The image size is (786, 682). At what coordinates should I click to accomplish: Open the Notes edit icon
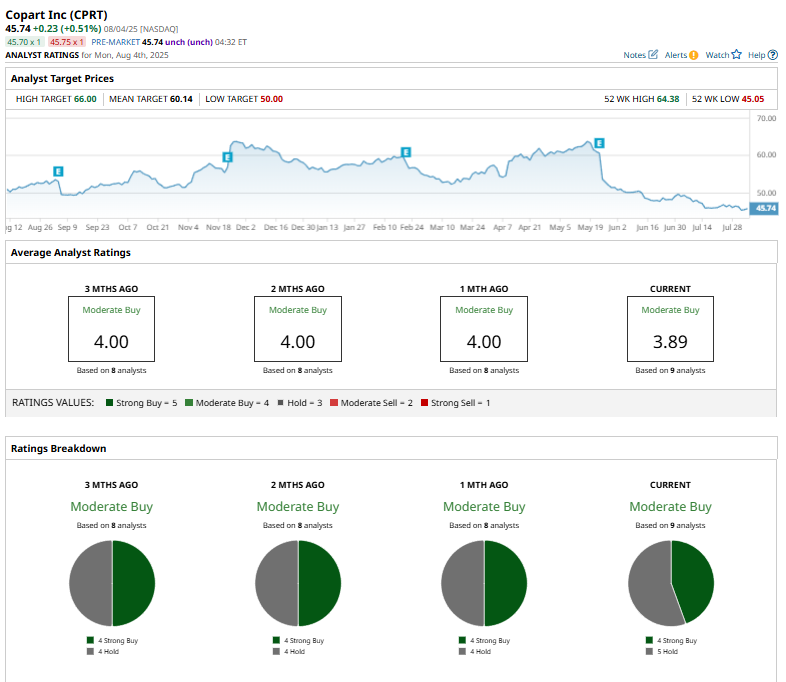[653, 55]
